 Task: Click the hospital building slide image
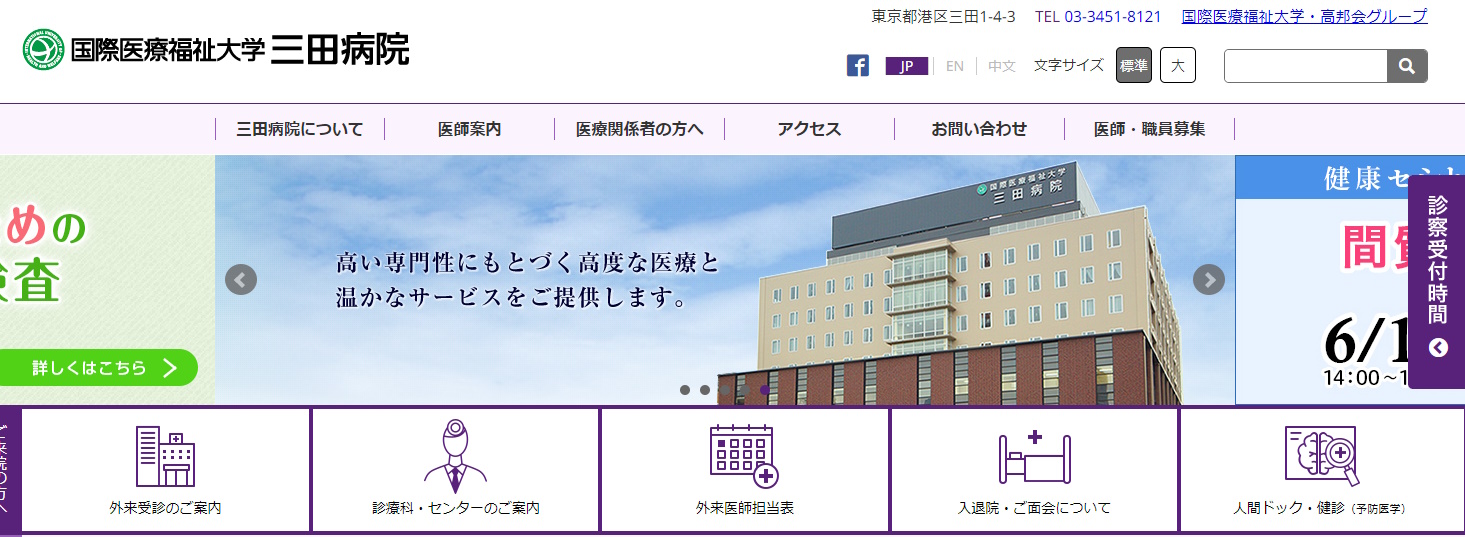pos(725,280)
